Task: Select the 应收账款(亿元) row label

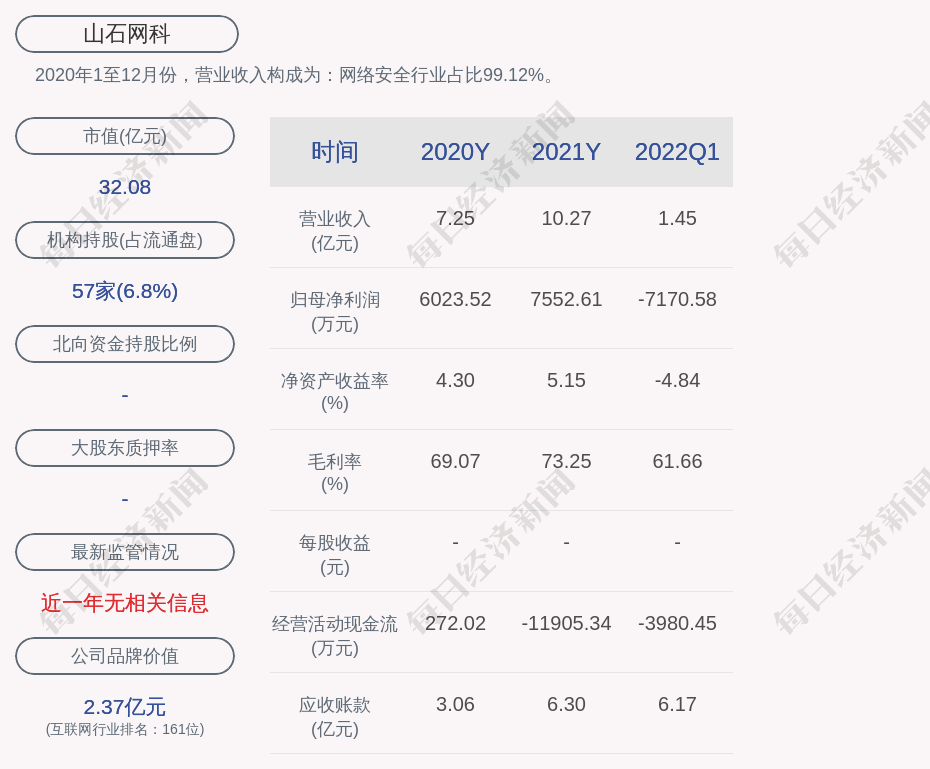Action: click(x=334, y=716)
